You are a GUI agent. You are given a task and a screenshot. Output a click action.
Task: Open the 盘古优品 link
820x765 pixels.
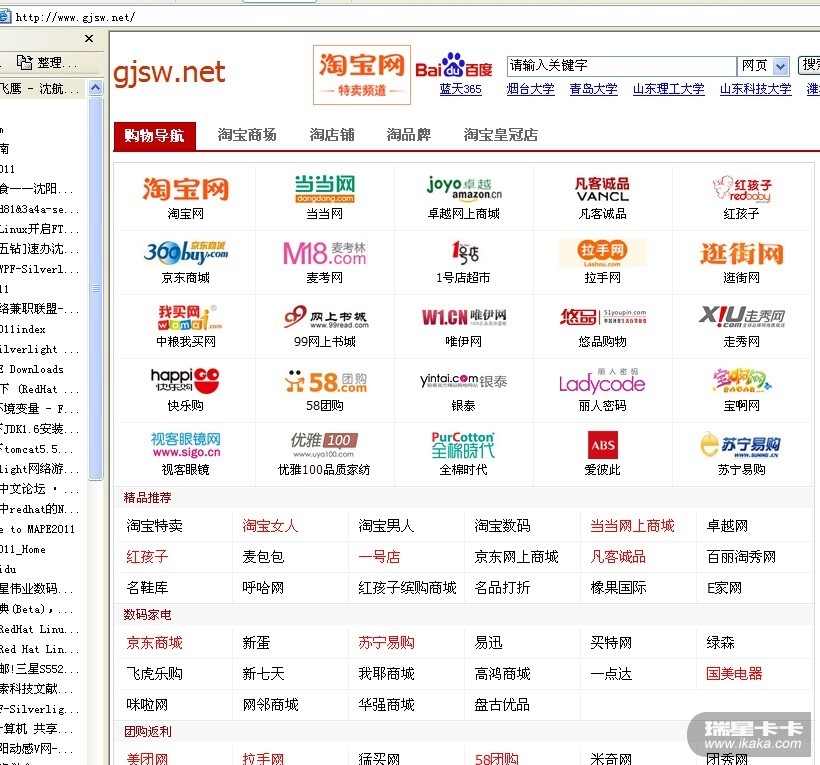click(502, 705)
